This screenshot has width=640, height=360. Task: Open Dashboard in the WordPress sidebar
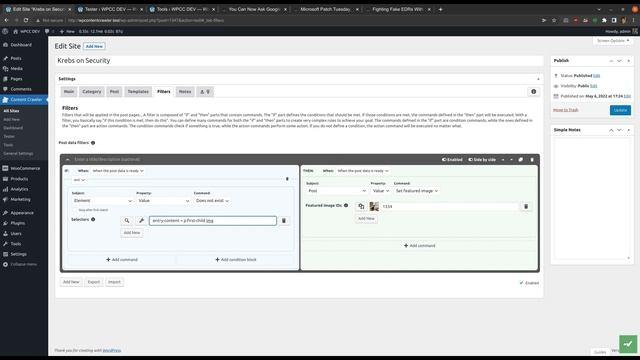click(x=21, y=45)
